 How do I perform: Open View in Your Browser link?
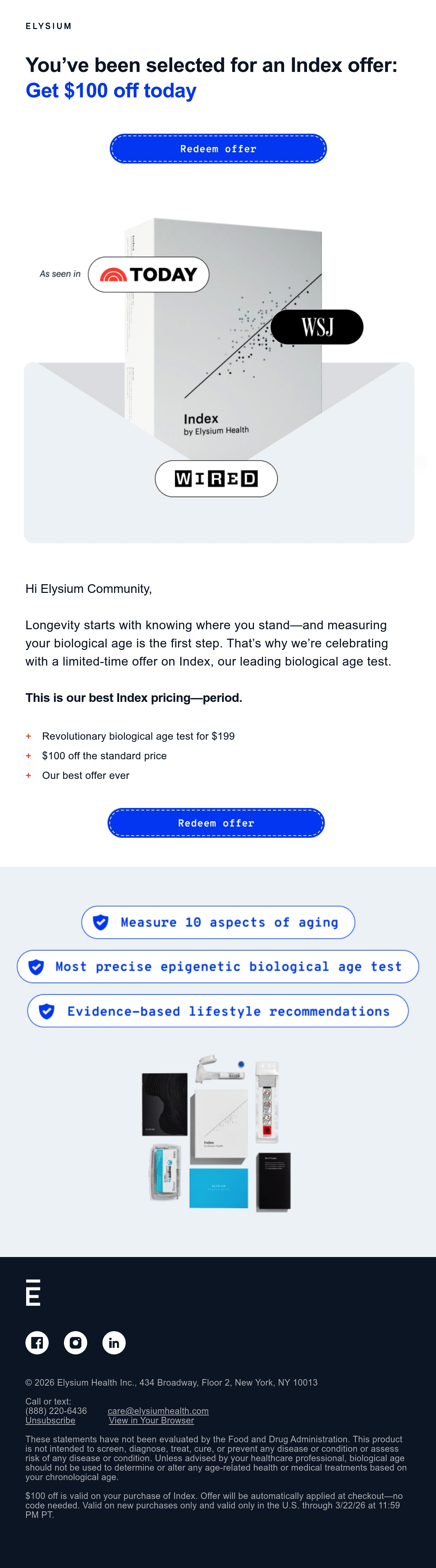tap(151, 1420)
